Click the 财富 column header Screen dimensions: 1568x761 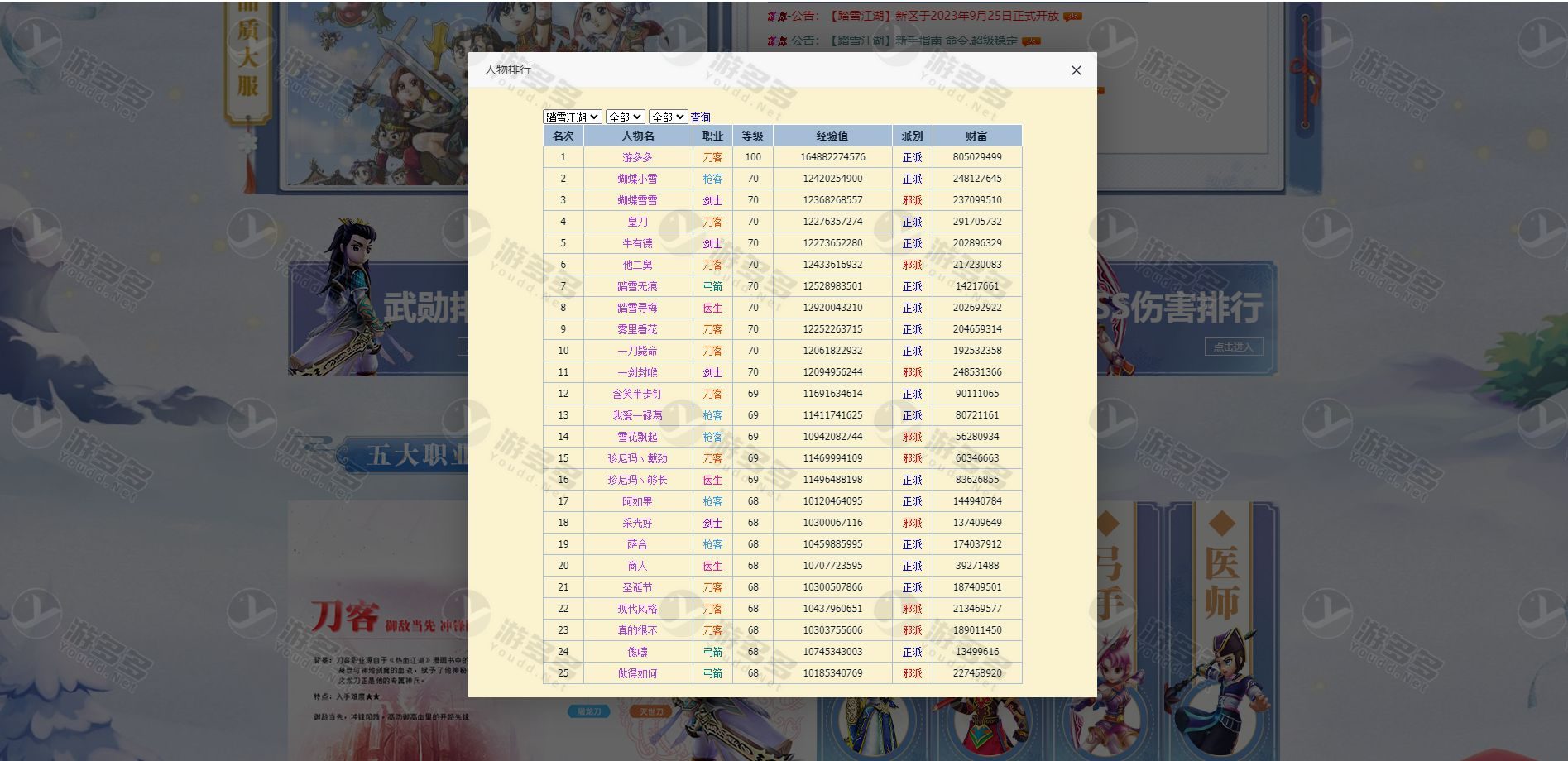coord(976,136)
